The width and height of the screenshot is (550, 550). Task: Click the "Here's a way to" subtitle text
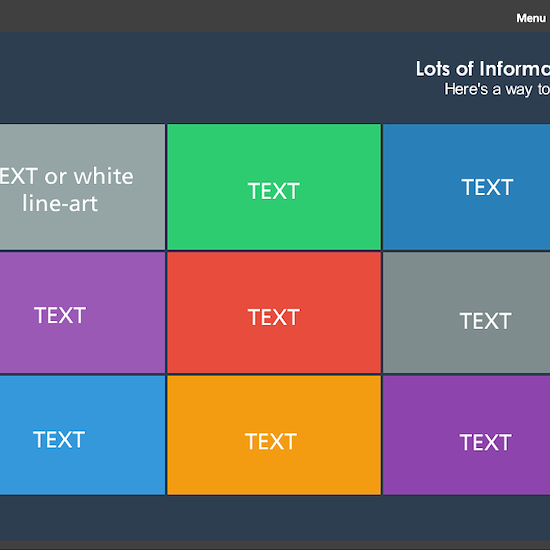click(497, 89)
